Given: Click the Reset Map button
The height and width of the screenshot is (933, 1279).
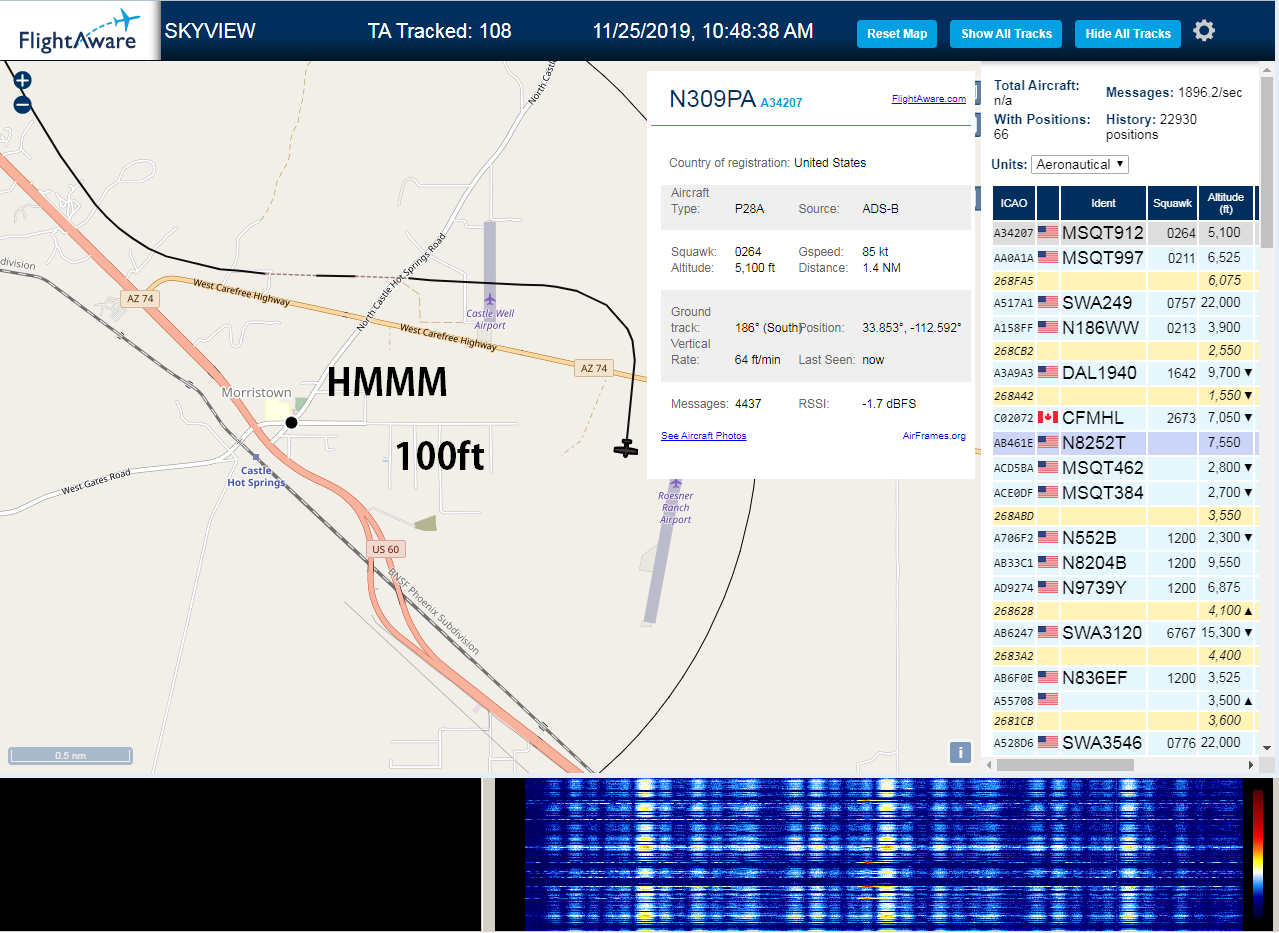Looking at the screenshot, I should [897, 33].
